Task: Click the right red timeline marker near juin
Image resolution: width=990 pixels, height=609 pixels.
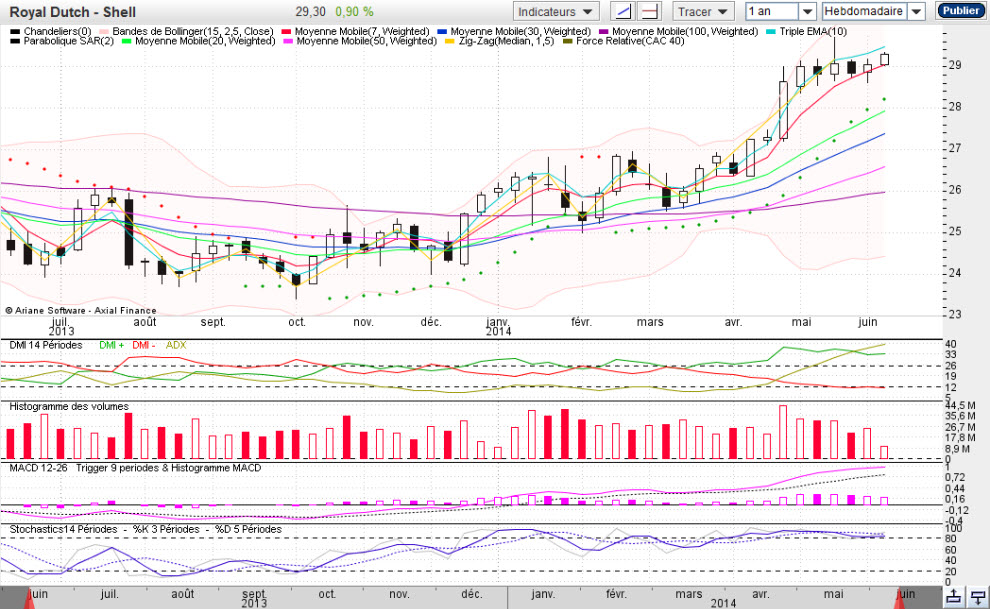Action: tap(898, 598)
